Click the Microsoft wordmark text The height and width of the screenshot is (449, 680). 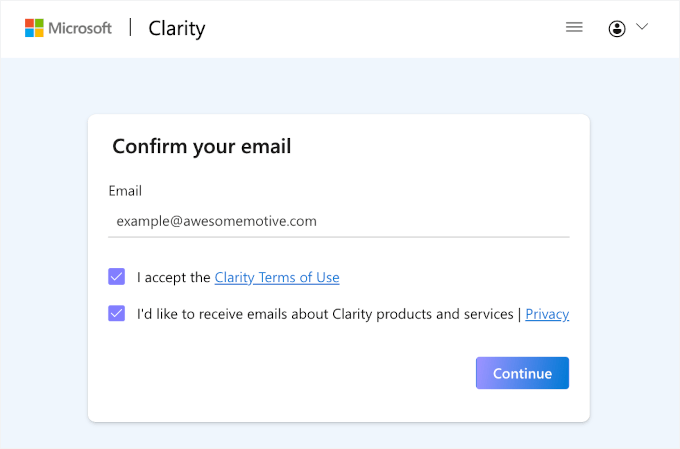coord(80,28)
